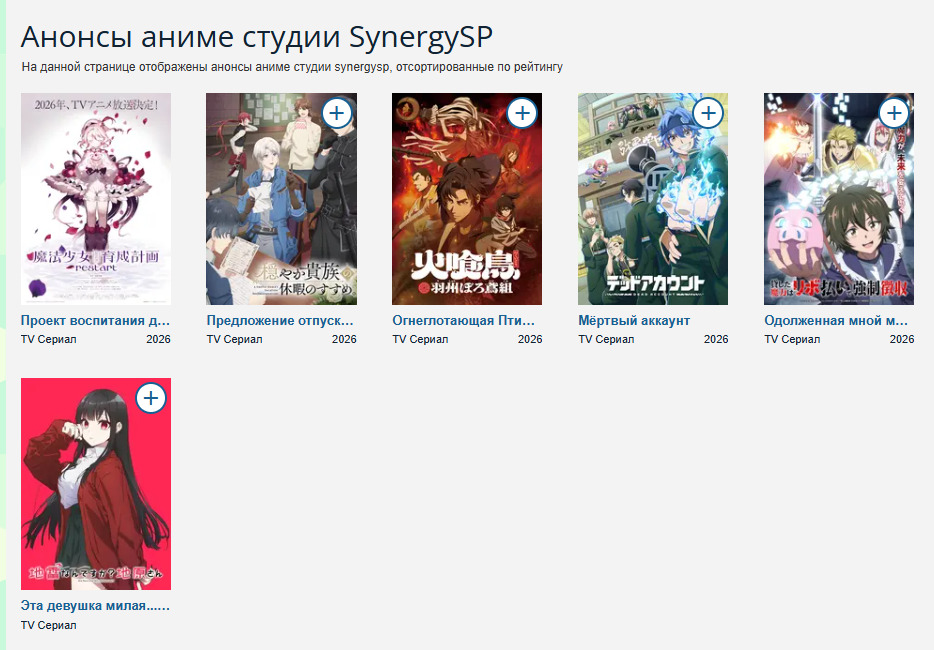Add Мёртвый аккаунт to list with plus
The height and width of the screenshot is (650, 934).
coord(708,113)
